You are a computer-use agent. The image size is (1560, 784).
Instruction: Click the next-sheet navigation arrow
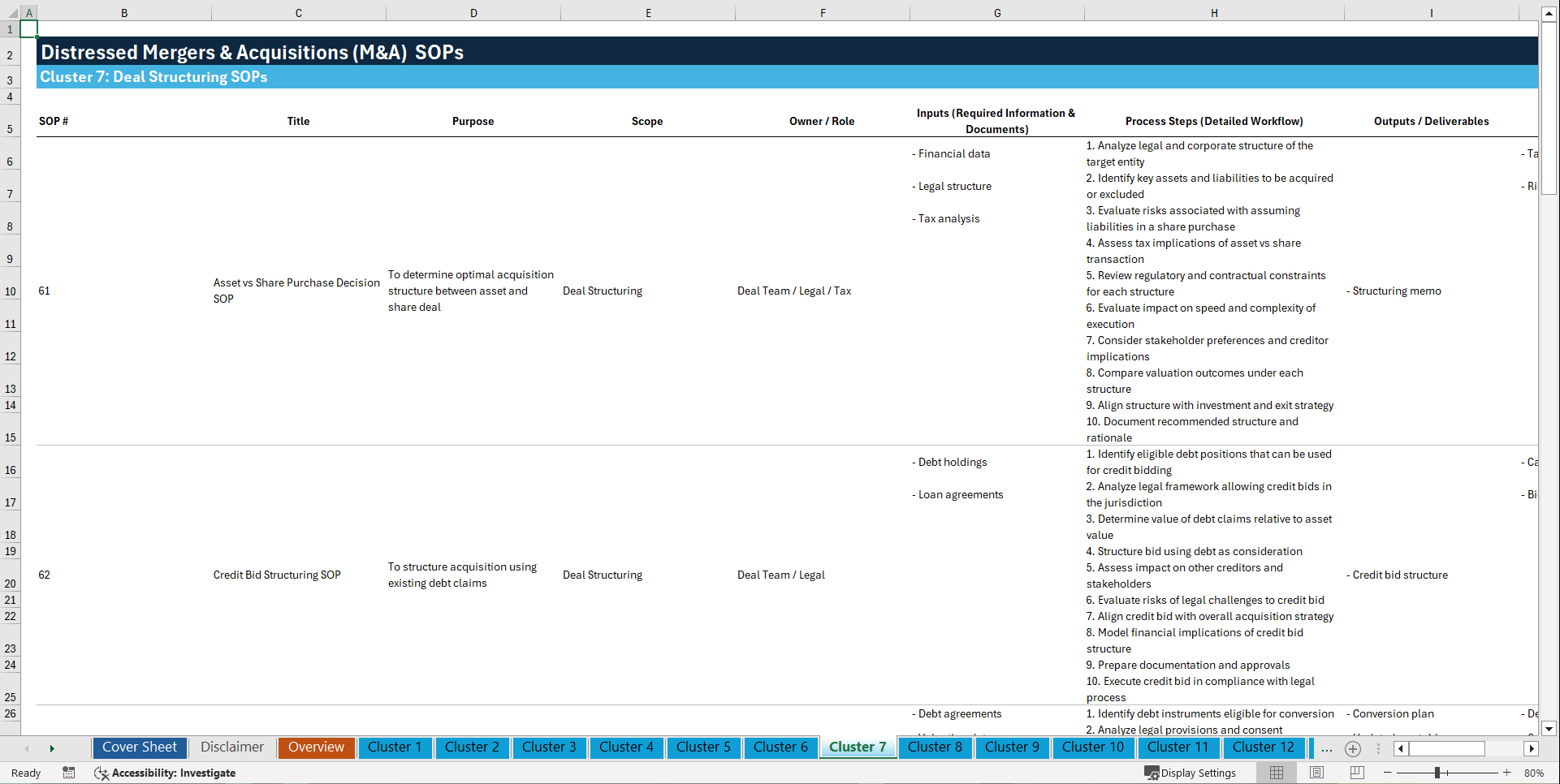click(52, 747)
